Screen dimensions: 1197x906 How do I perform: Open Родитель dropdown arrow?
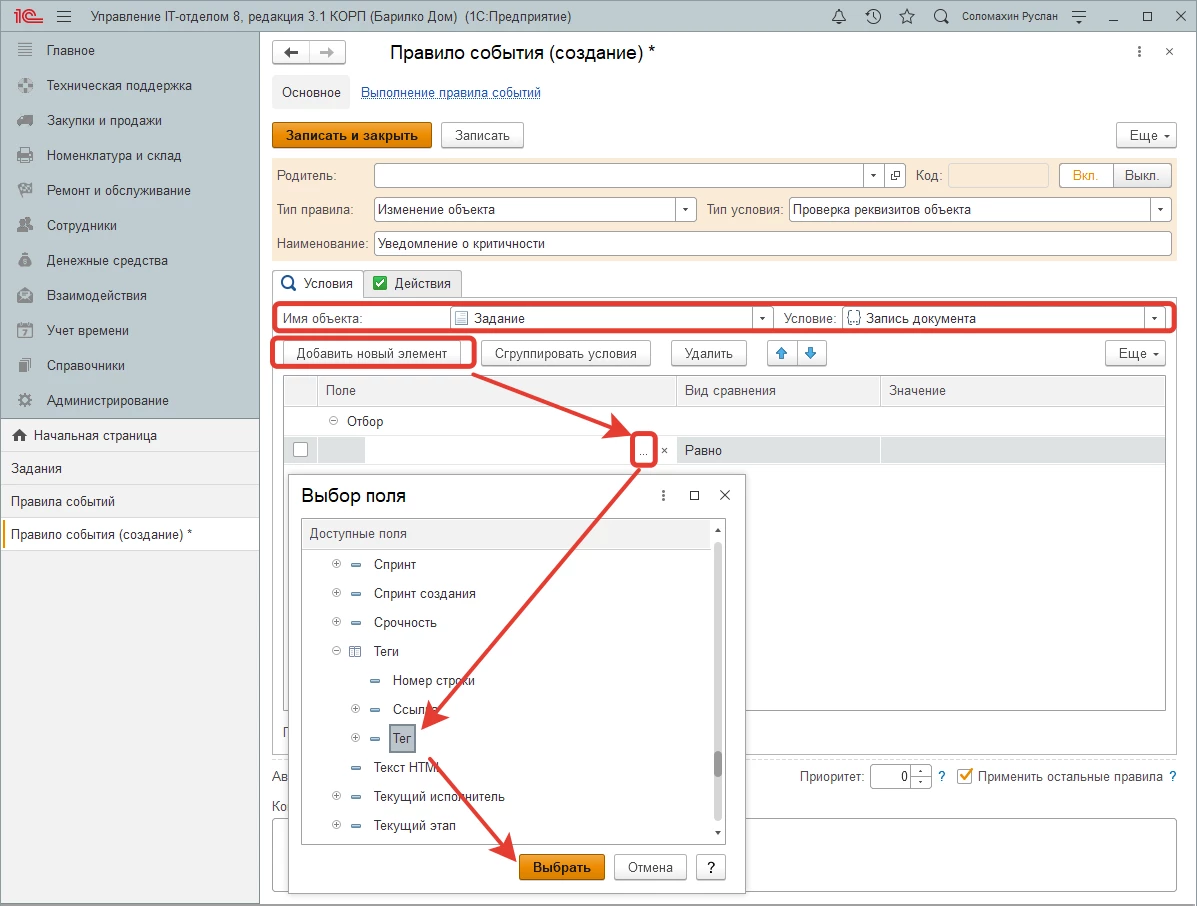(873, 176)
